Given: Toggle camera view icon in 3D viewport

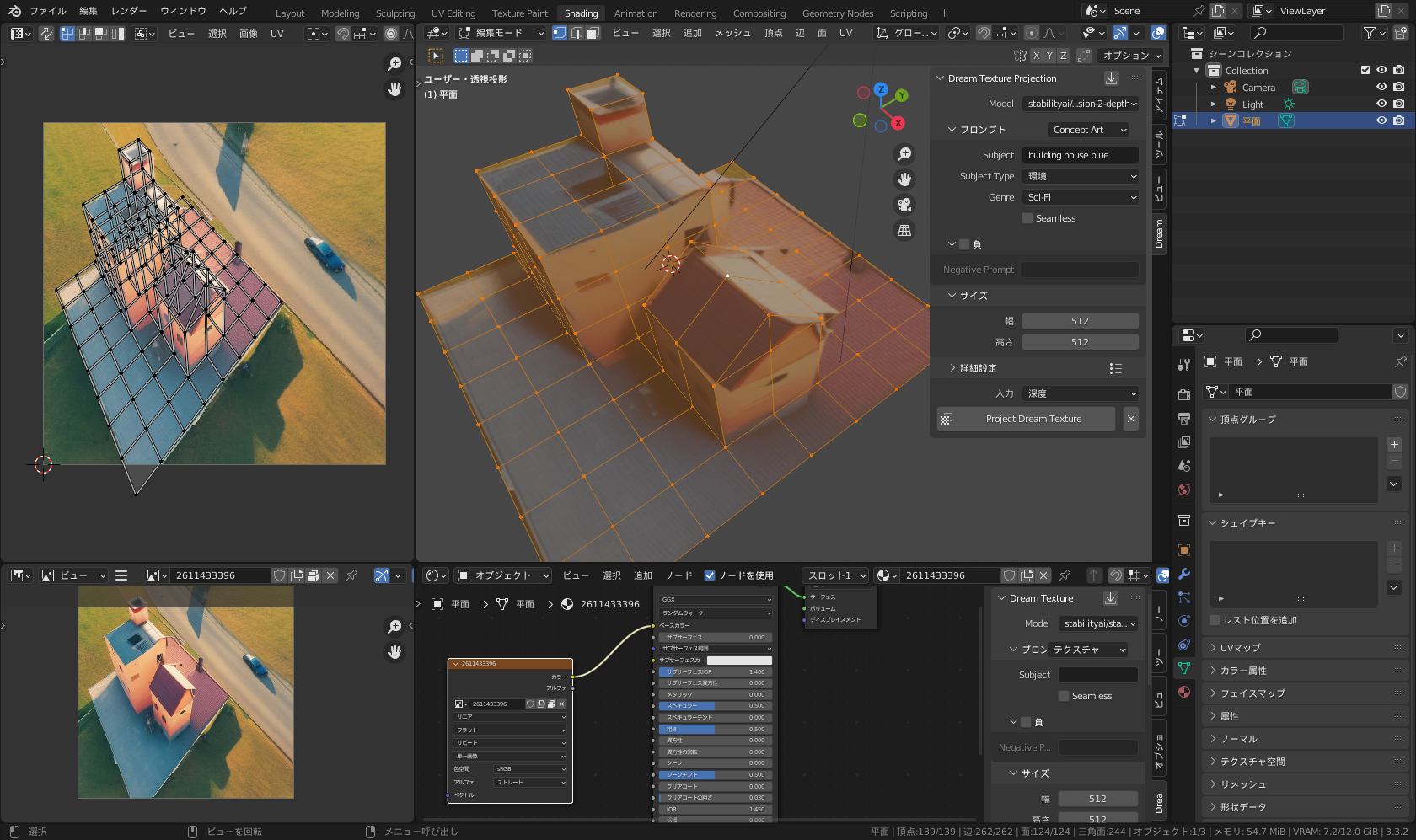Looking at the screenshot, I should click(904, 205).
